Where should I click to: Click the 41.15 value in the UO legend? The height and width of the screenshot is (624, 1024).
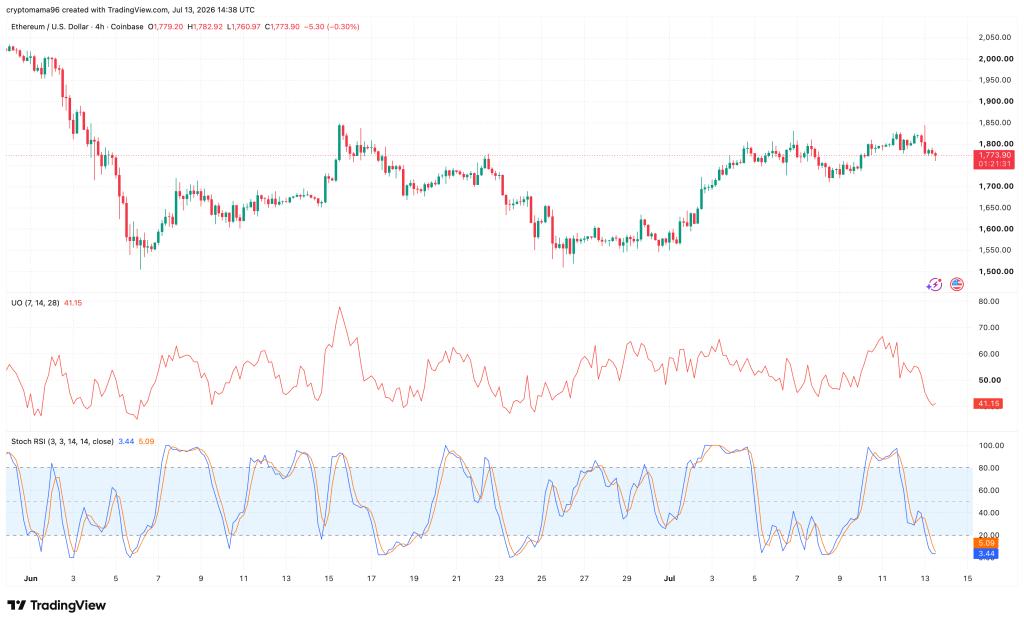73,303
